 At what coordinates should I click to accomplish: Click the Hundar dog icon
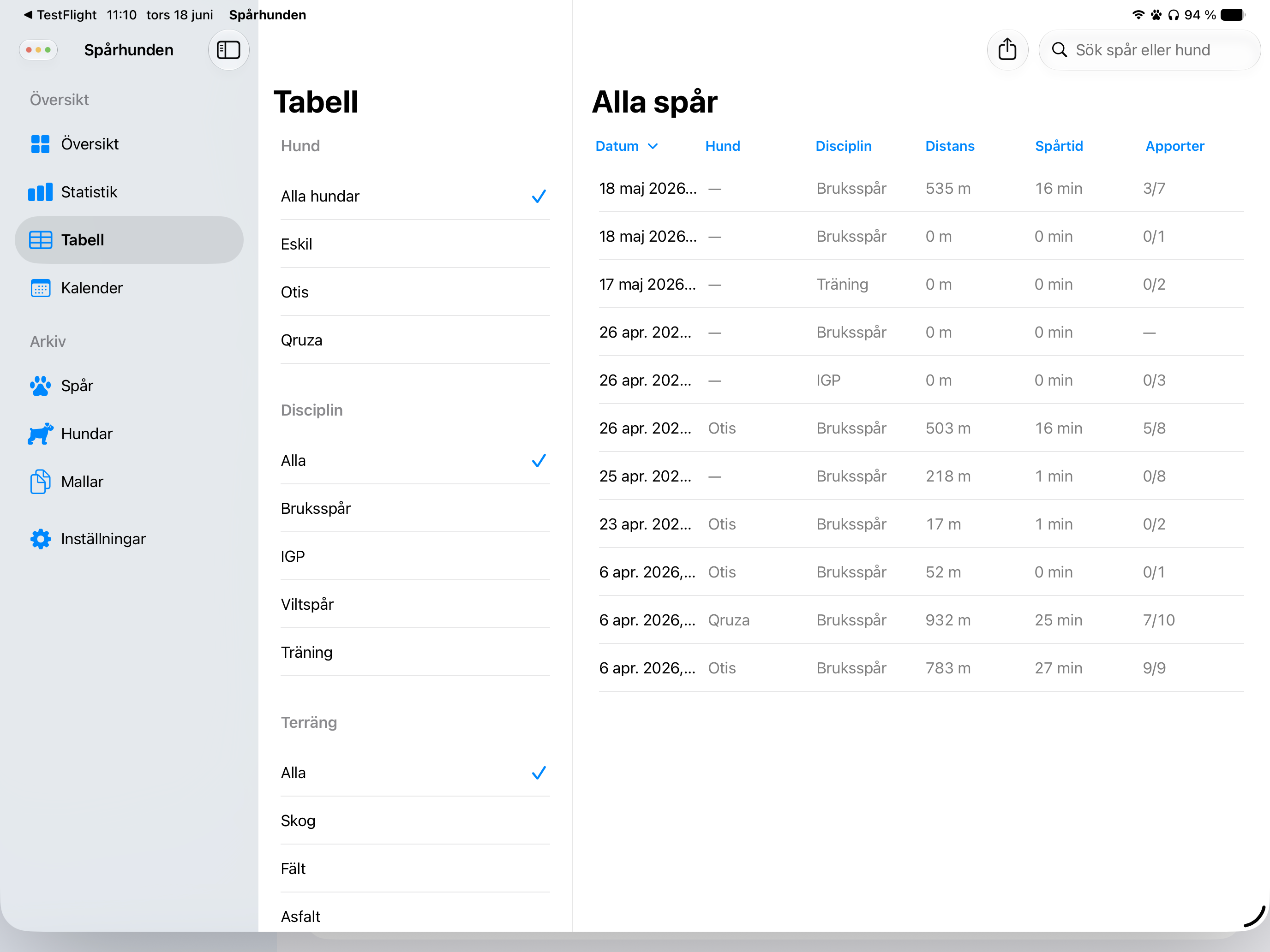click(x=40, y=434)
